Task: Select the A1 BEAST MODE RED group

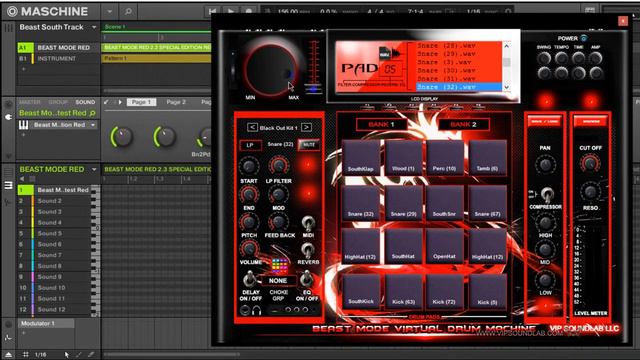Action: tap(59, 48)
